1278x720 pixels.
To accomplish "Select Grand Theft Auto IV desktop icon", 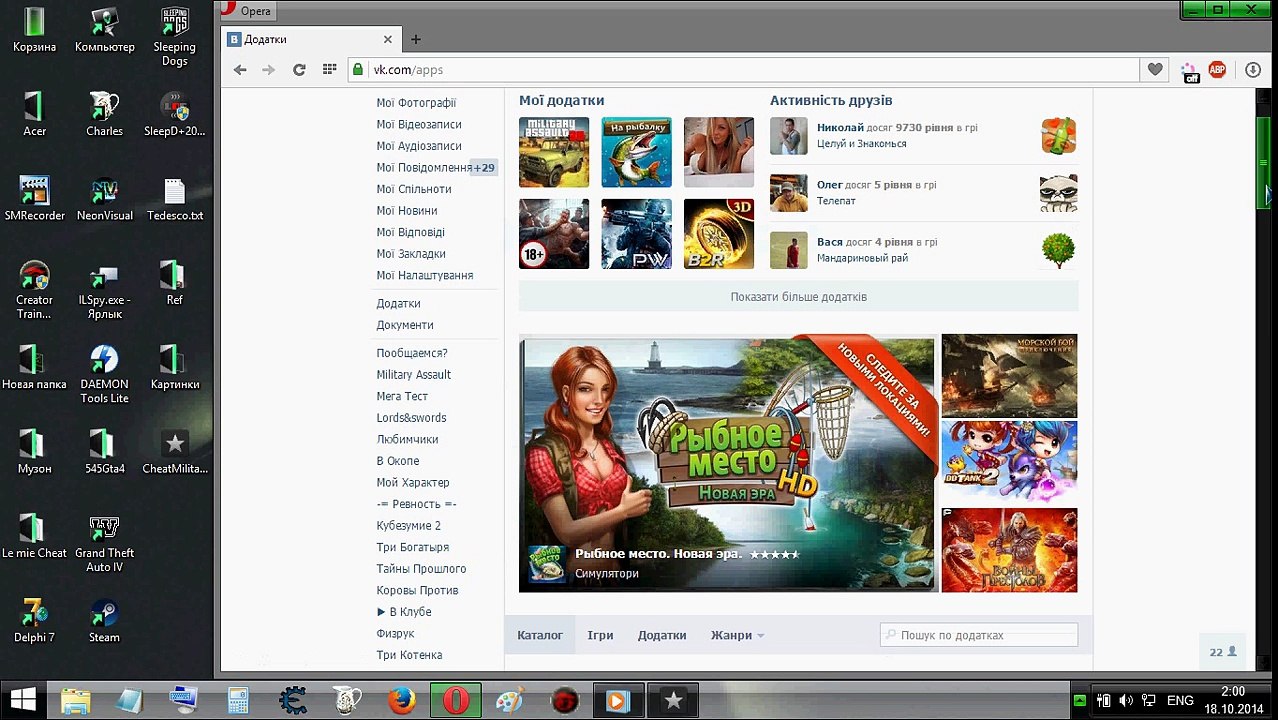I will pyautogui.click(x=104, y=543).
